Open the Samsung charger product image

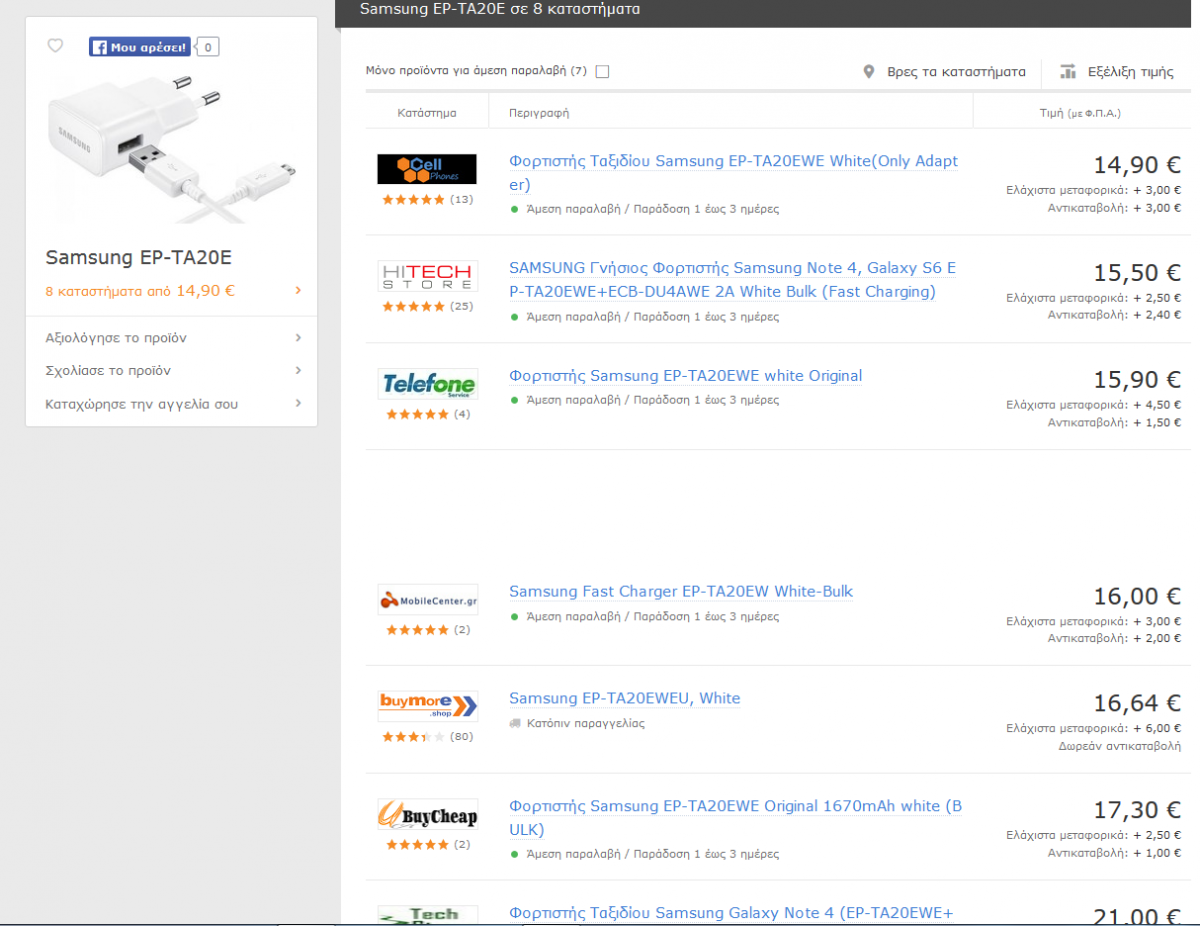[x=172, y=148]
